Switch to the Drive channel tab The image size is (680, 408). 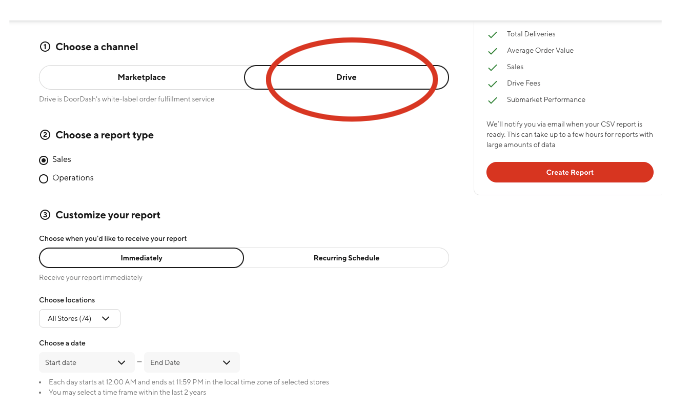pyautogui.click(x=346, y=77)
